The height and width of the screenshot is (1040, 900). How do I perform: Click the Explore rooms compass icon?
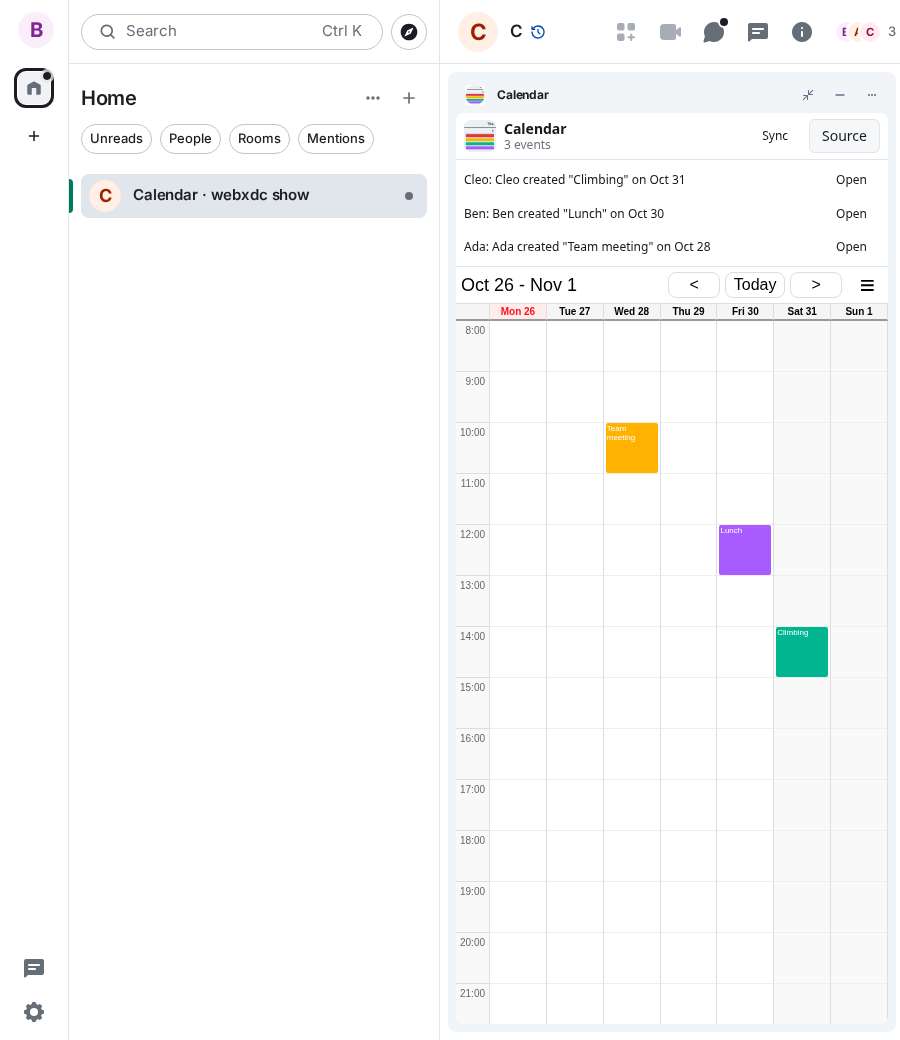(x=409, y=32)
